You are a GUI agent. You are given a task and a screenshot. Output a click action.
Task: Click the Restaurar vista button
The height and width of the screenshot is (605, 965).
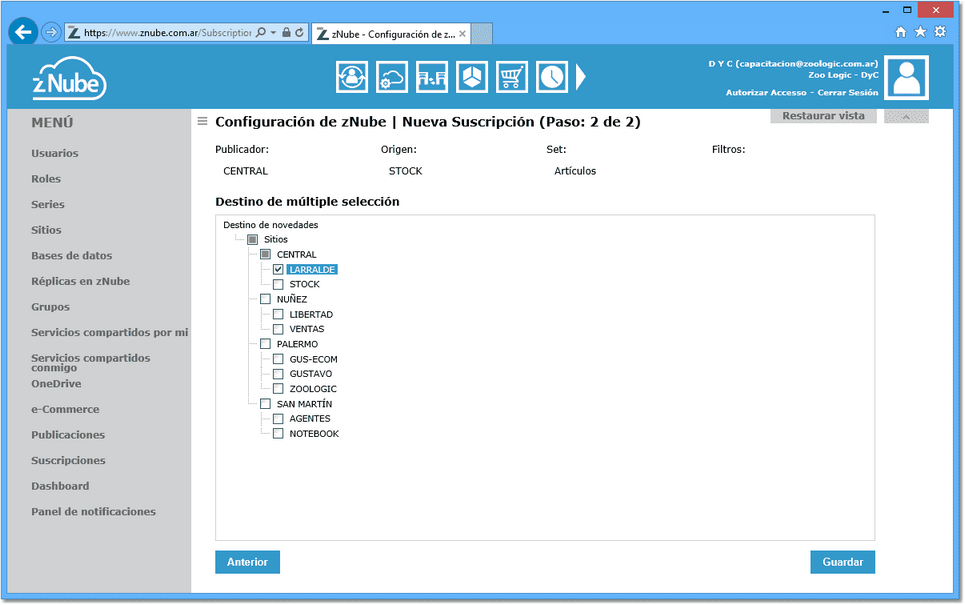(x=823, y=116)
